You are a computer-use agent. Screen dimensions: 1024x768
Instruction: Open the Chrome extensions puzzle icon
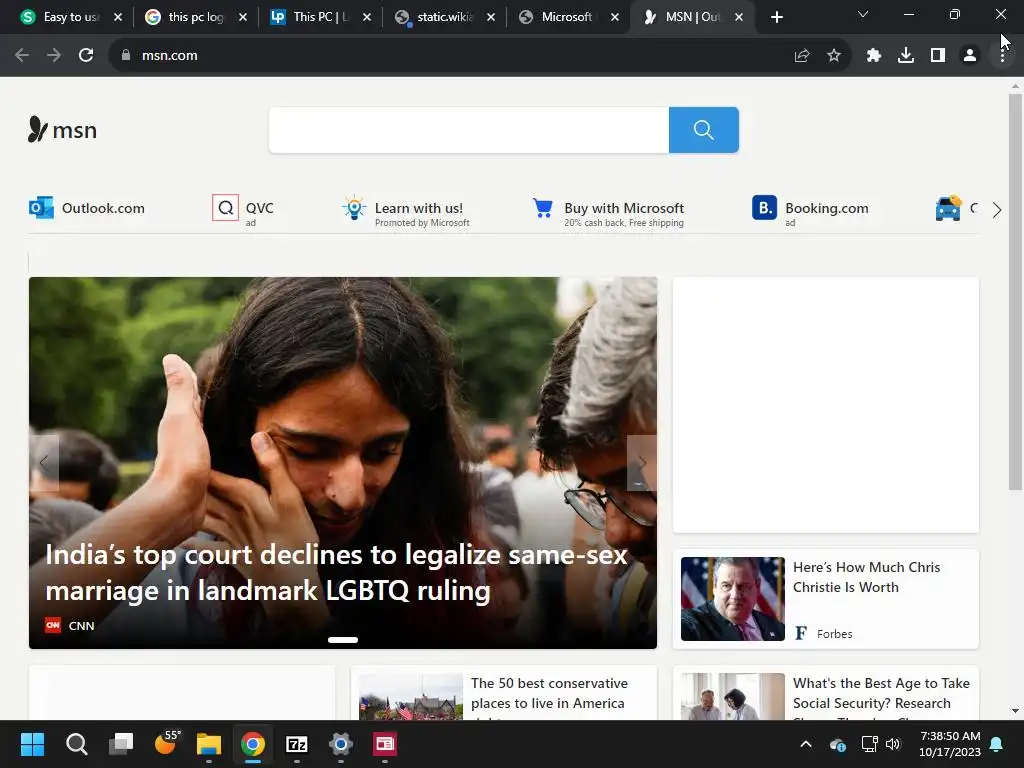tap(874, 56)
